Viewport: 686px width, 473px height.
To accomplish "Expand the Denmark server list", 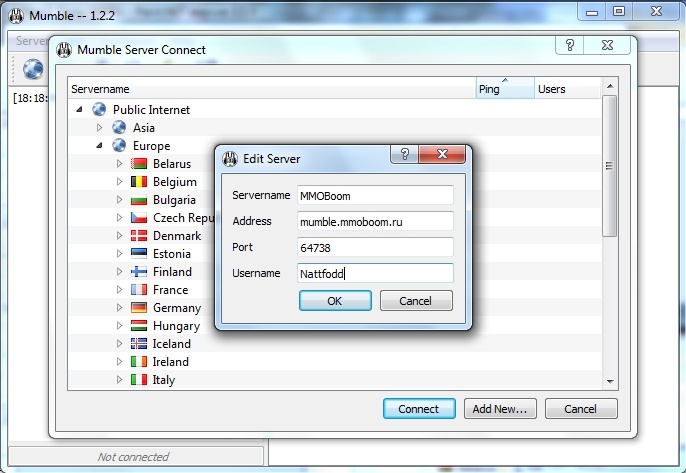I will (x=119, y=236).
